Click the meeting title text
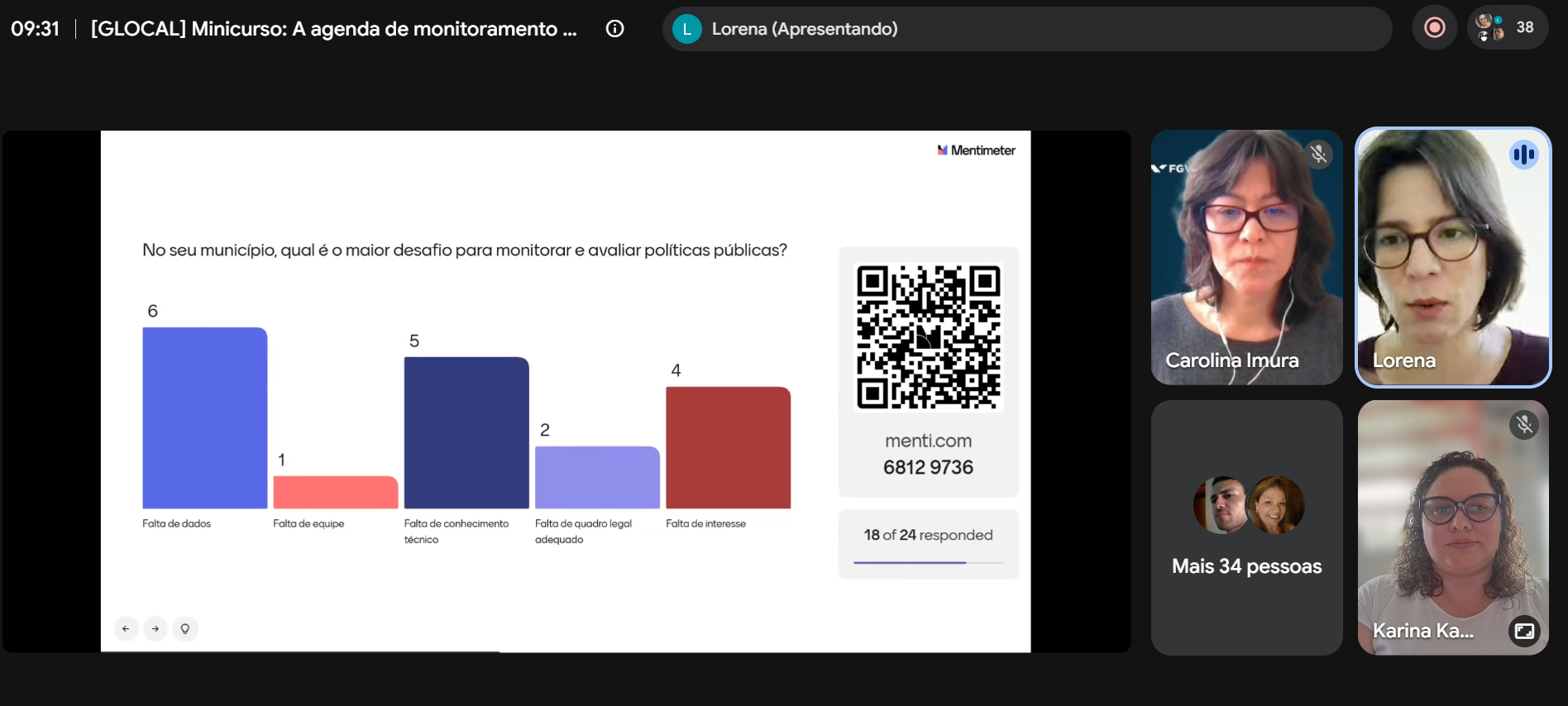This screenshot has width=1568, height=706. [x=334, y=29]
